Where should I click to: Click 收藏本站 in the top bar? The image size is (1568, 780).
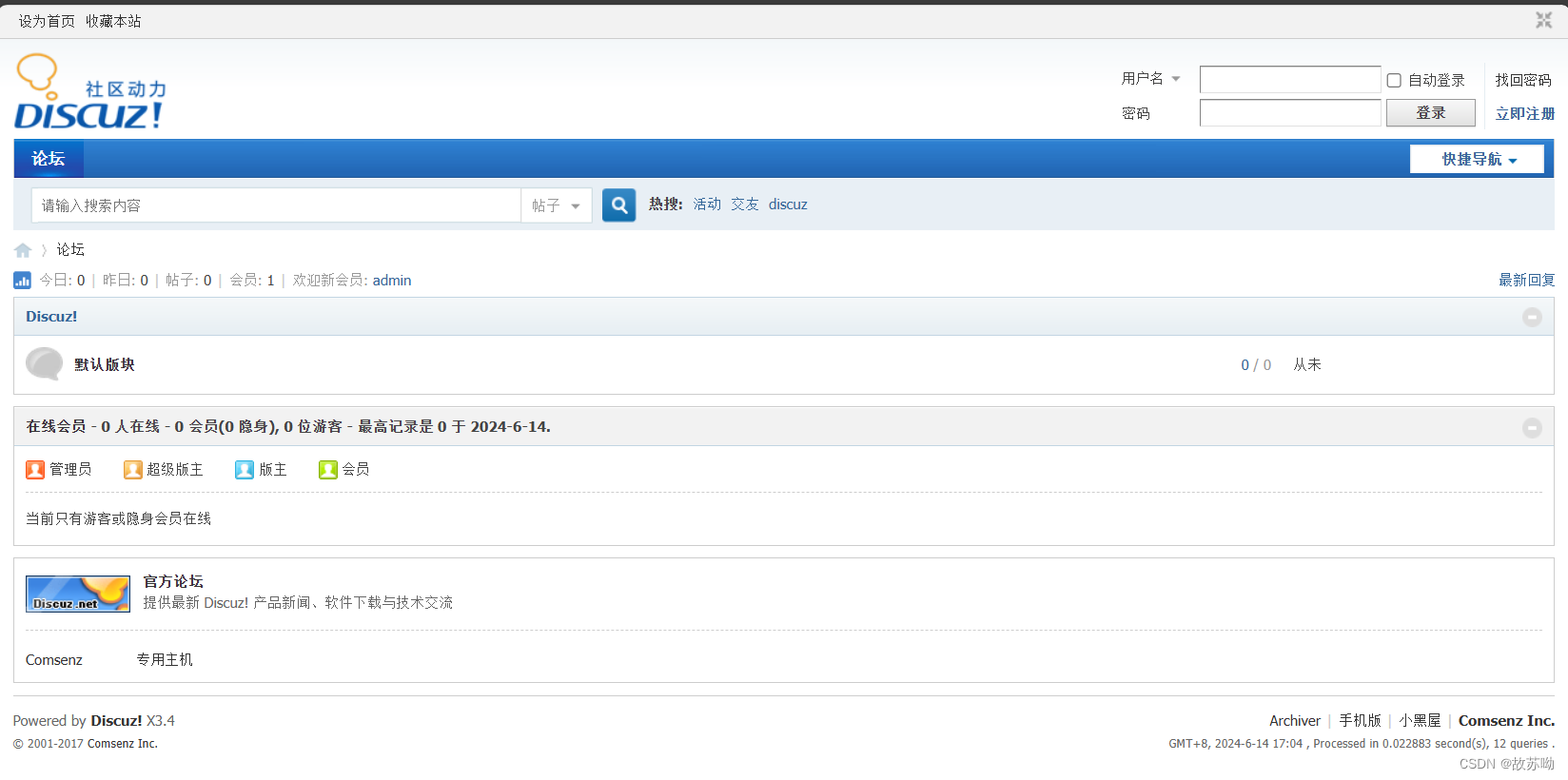[113, 21]
